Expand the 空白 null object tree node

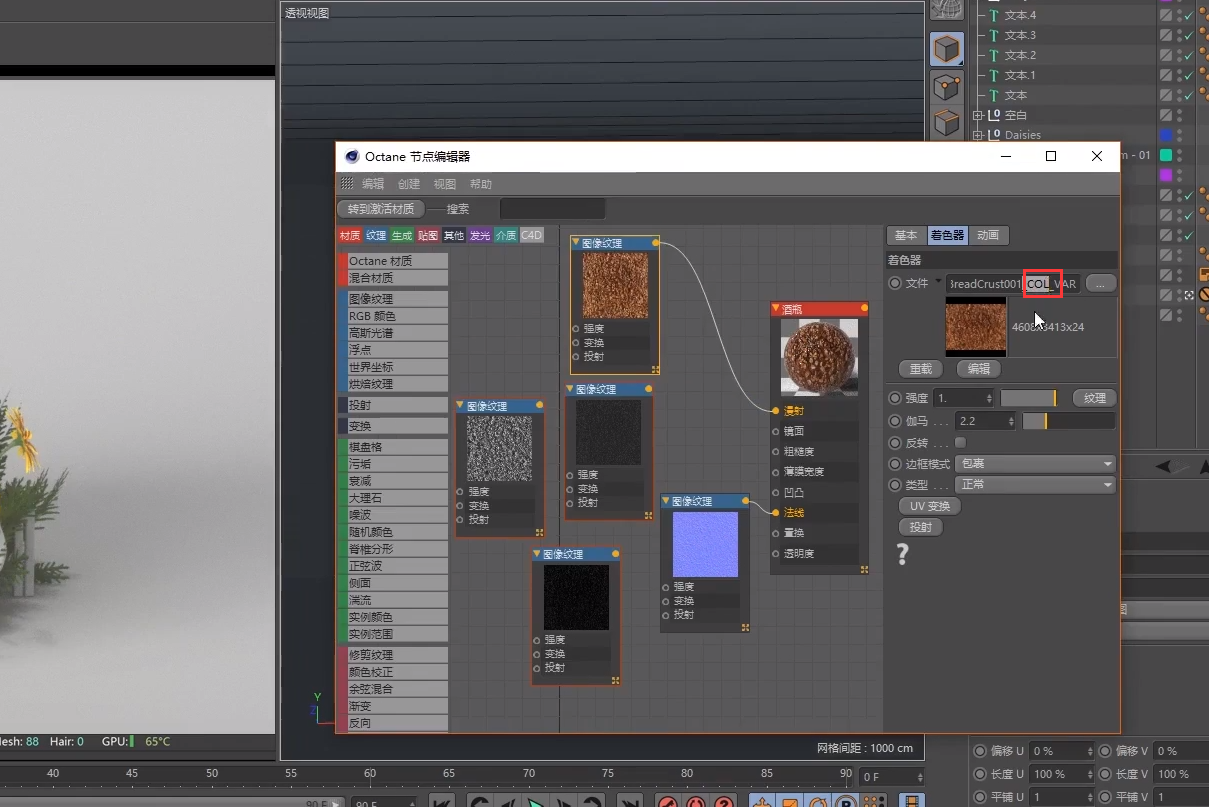[x=977, y=115]
